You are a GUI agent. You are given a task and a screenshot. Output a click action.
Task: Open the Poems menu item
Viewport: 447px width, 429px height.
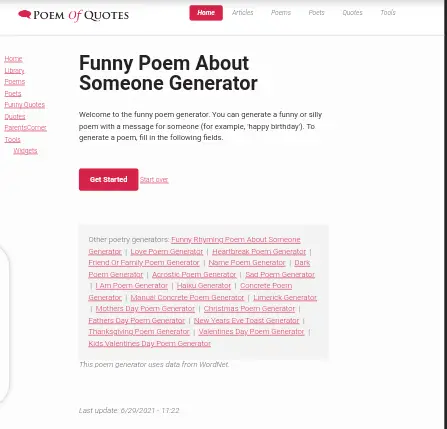click(x=281, y=13)
